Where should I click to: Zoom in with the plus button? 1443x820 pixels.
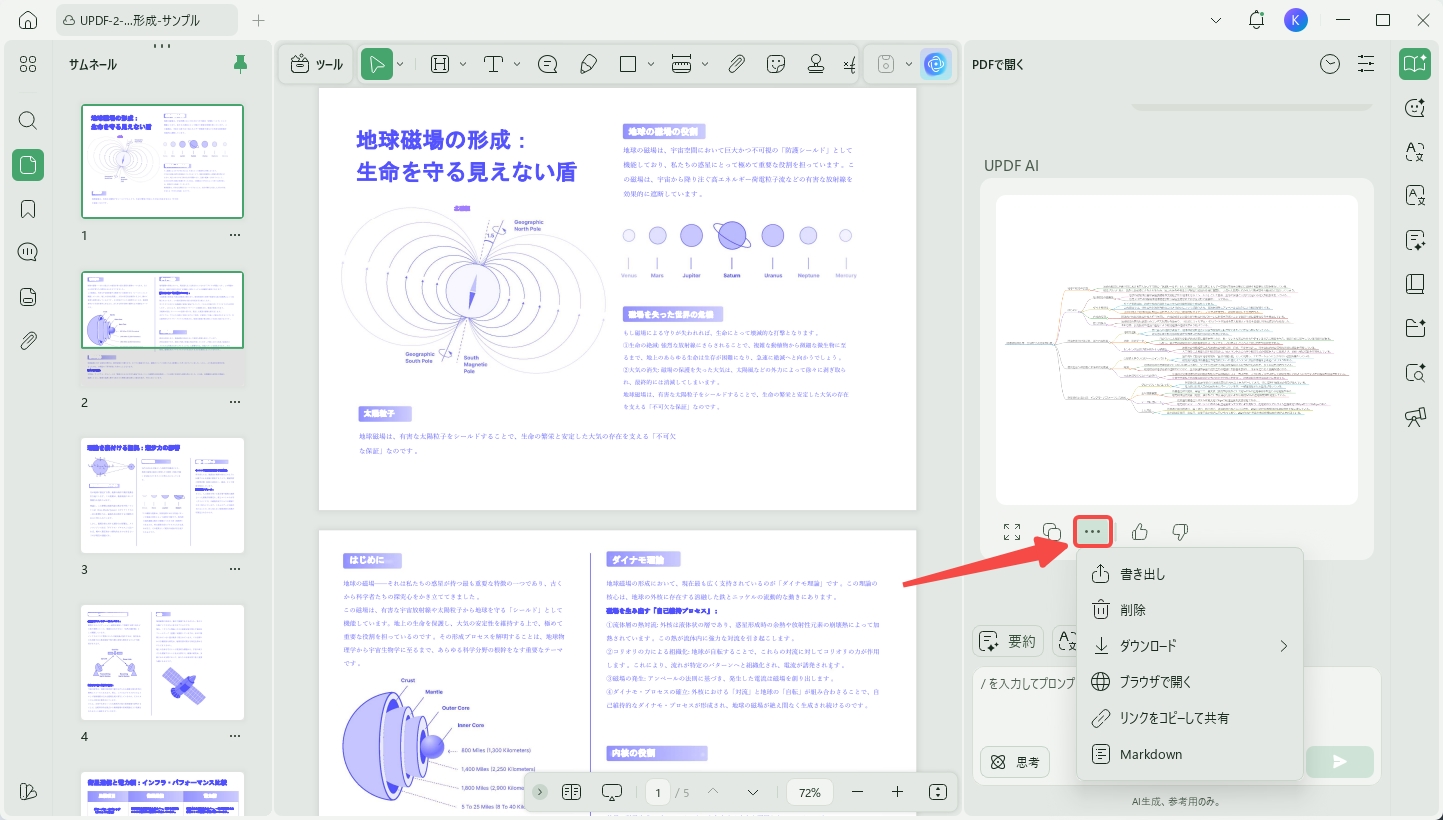pos(897,792)
